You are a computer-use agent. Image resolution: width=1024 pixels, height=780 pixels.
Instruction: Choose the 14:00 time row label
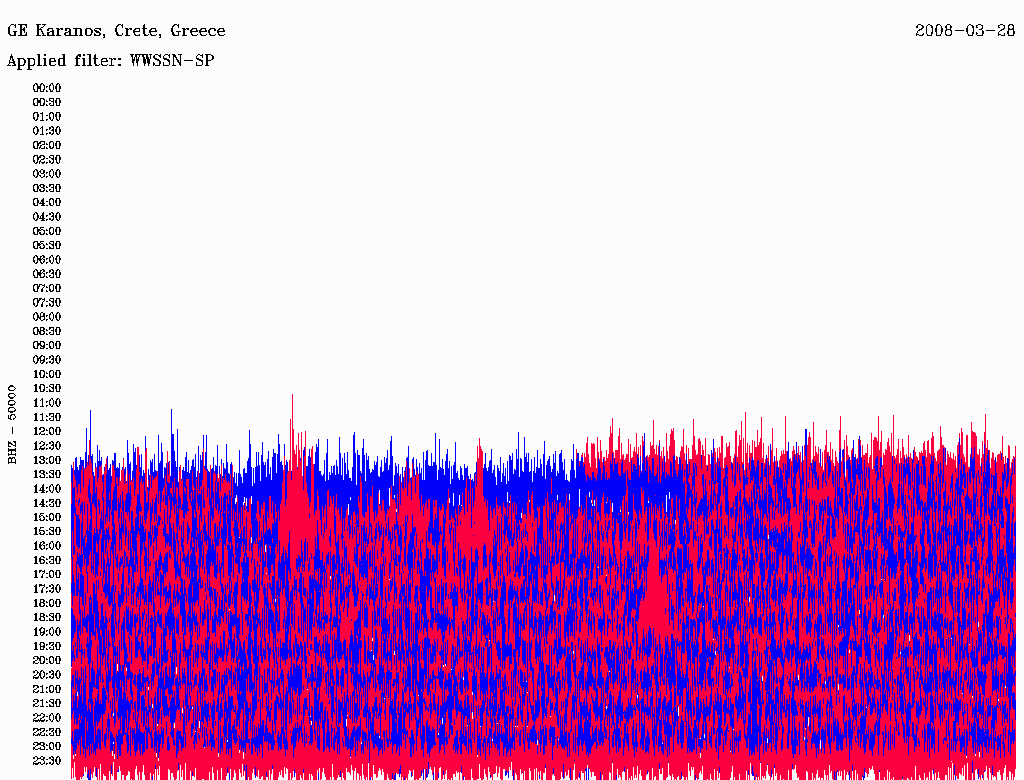coord(47,488)
